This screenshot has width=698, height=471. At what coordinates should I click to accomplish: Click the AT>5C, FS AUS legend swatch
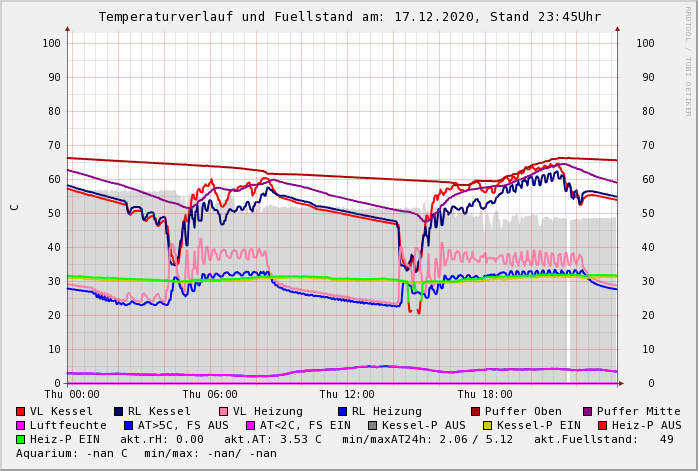pyautogui.click(x=129, y=425)
